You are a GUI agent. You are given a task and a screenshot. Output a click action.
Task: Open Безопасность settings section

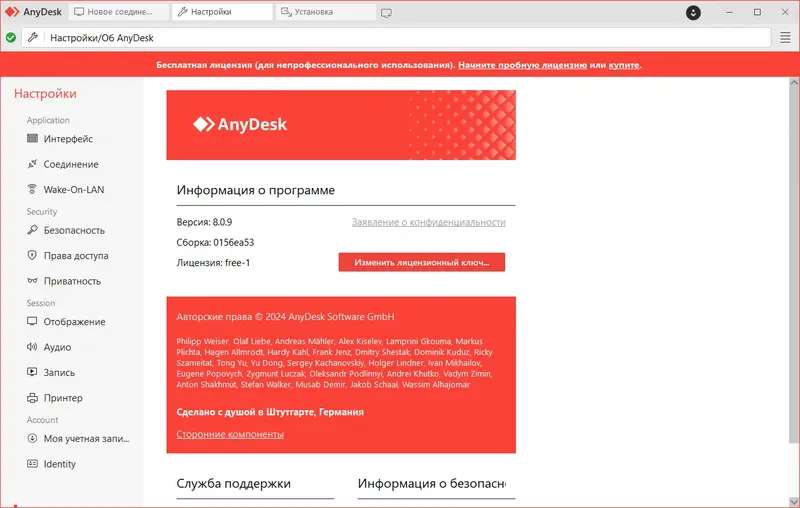(x=74, y=231)
